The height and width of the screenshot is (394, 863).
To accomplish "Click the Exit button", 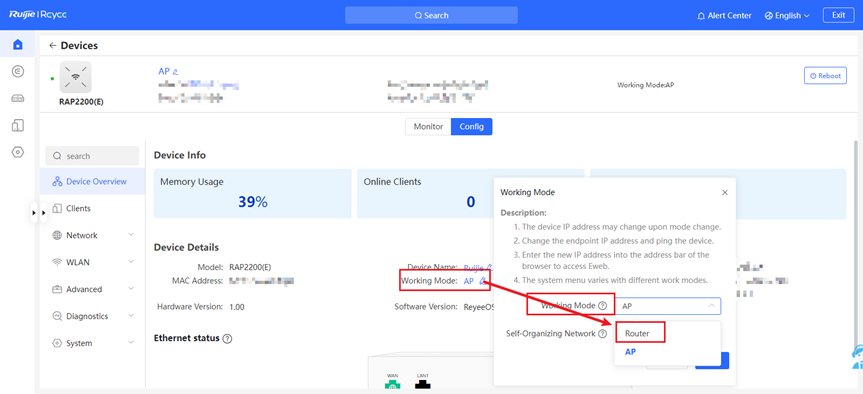I will 838,15.
